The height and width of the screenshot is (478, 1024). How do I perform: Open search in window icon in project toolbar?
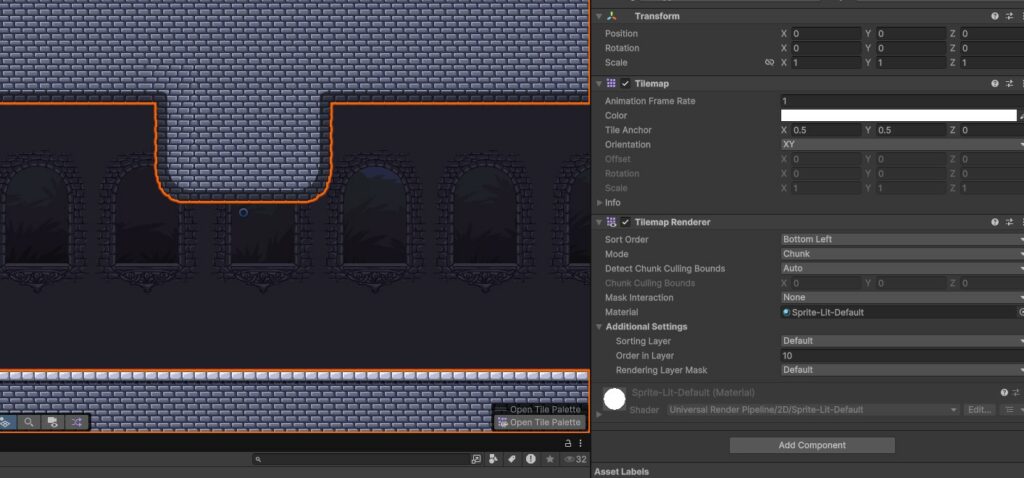476,459
